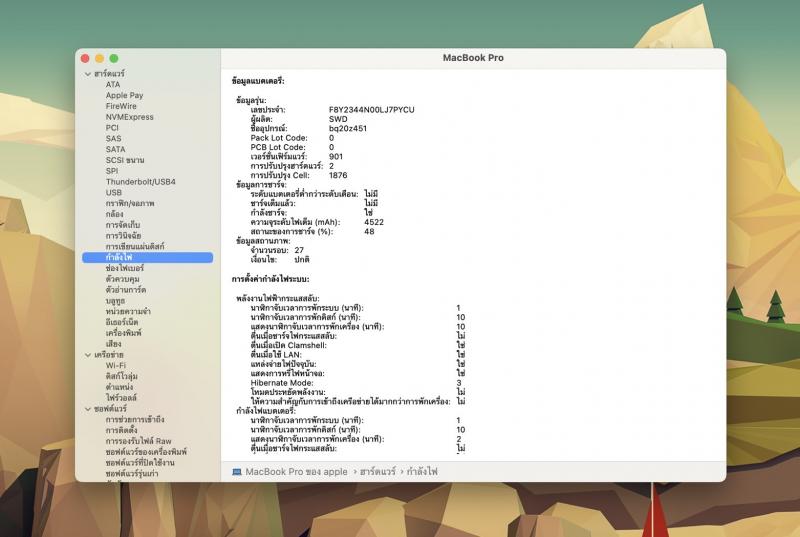Open Thunderbolt/USB4 entry

click(141, 182)
